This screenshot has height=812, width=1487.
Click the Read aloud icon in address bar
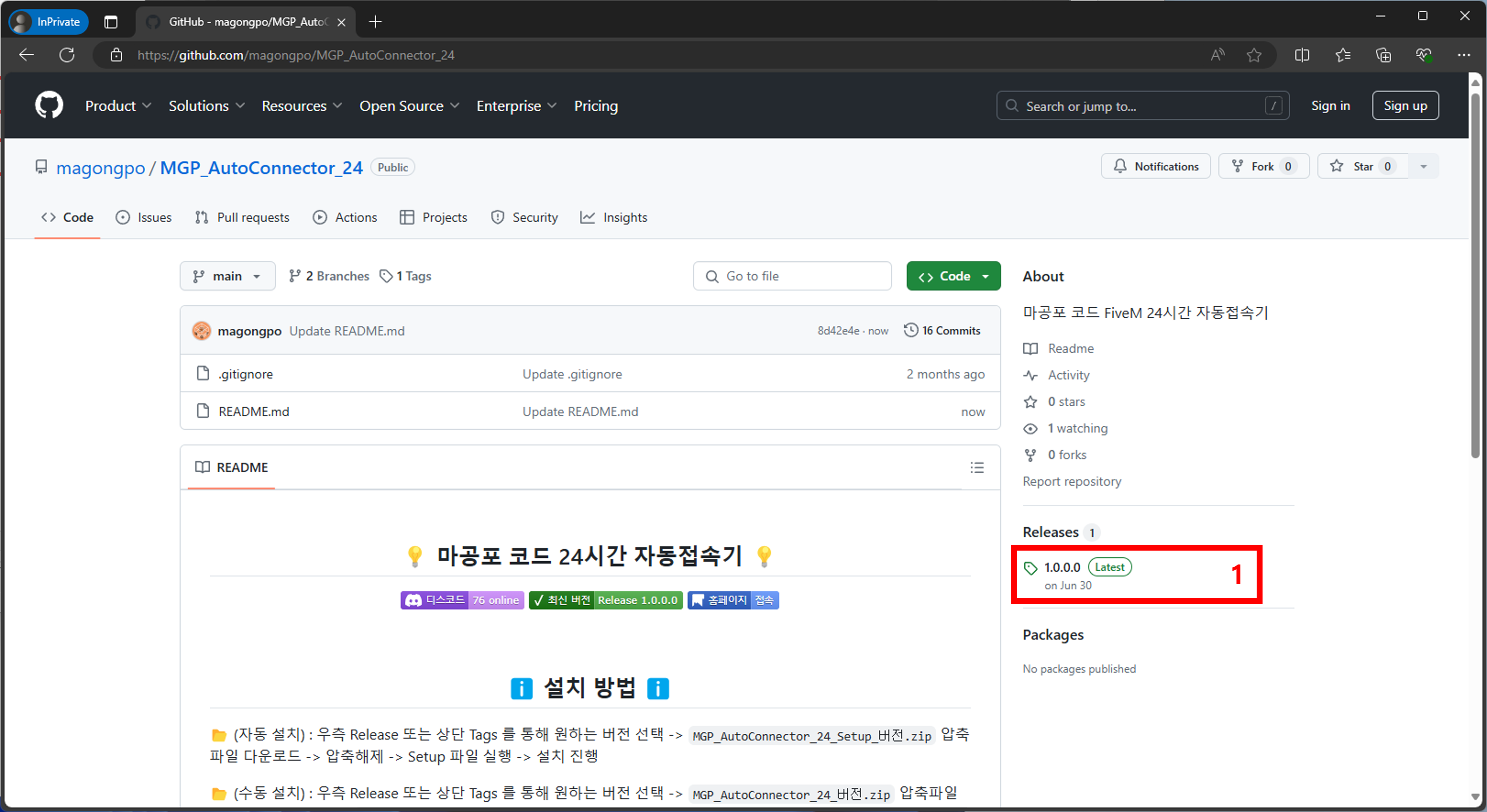click(1217, 55)
